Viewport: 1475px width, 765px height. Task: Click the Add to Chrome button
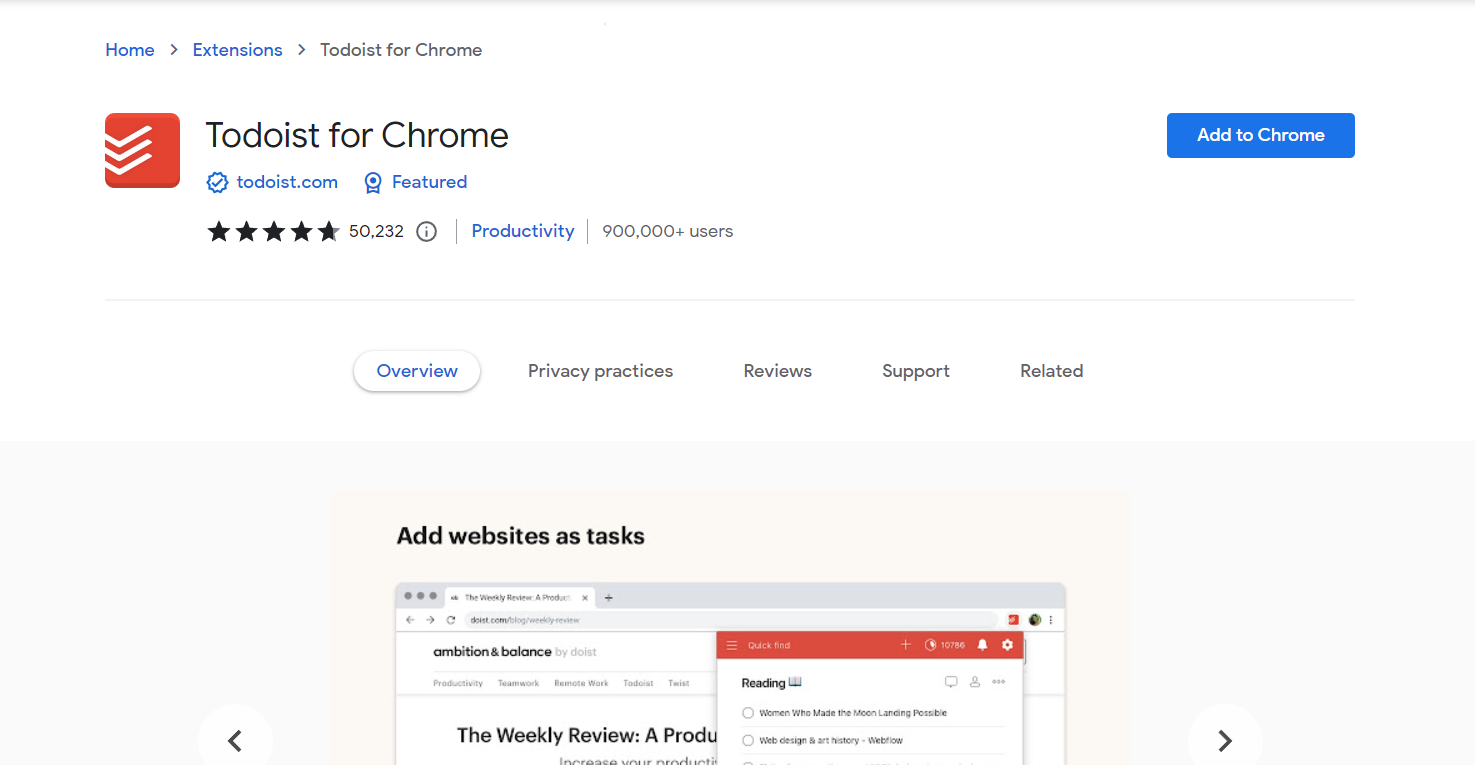click(1260, 135)
